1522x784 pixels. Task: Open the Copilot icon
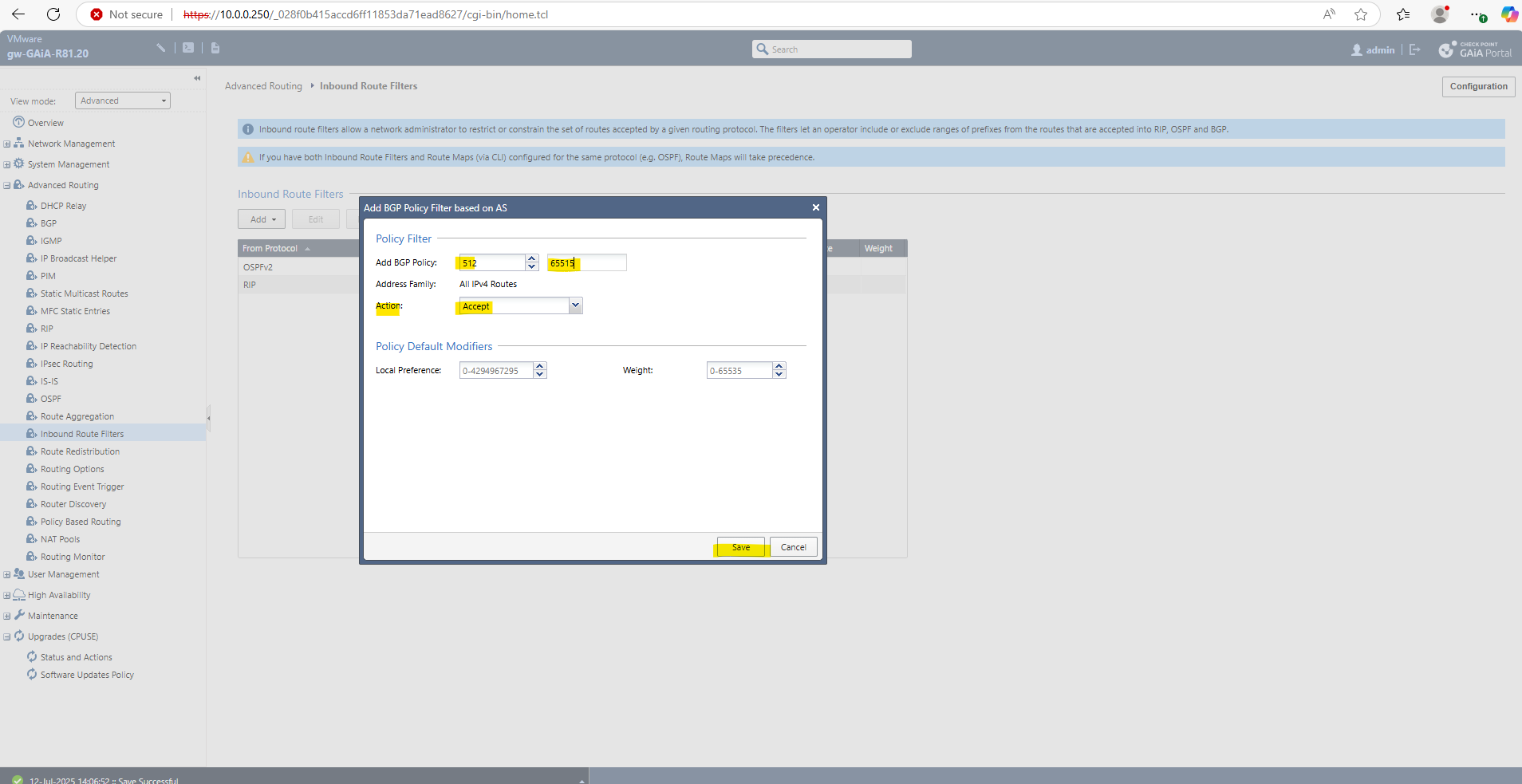pyautogui.click(x=1509, y=14)
